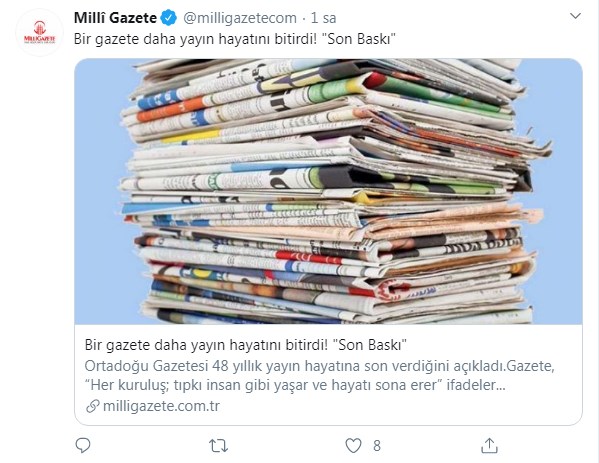Follow the milligazete.com.tr domain link
599x463 pixels.
coord(161,406)
